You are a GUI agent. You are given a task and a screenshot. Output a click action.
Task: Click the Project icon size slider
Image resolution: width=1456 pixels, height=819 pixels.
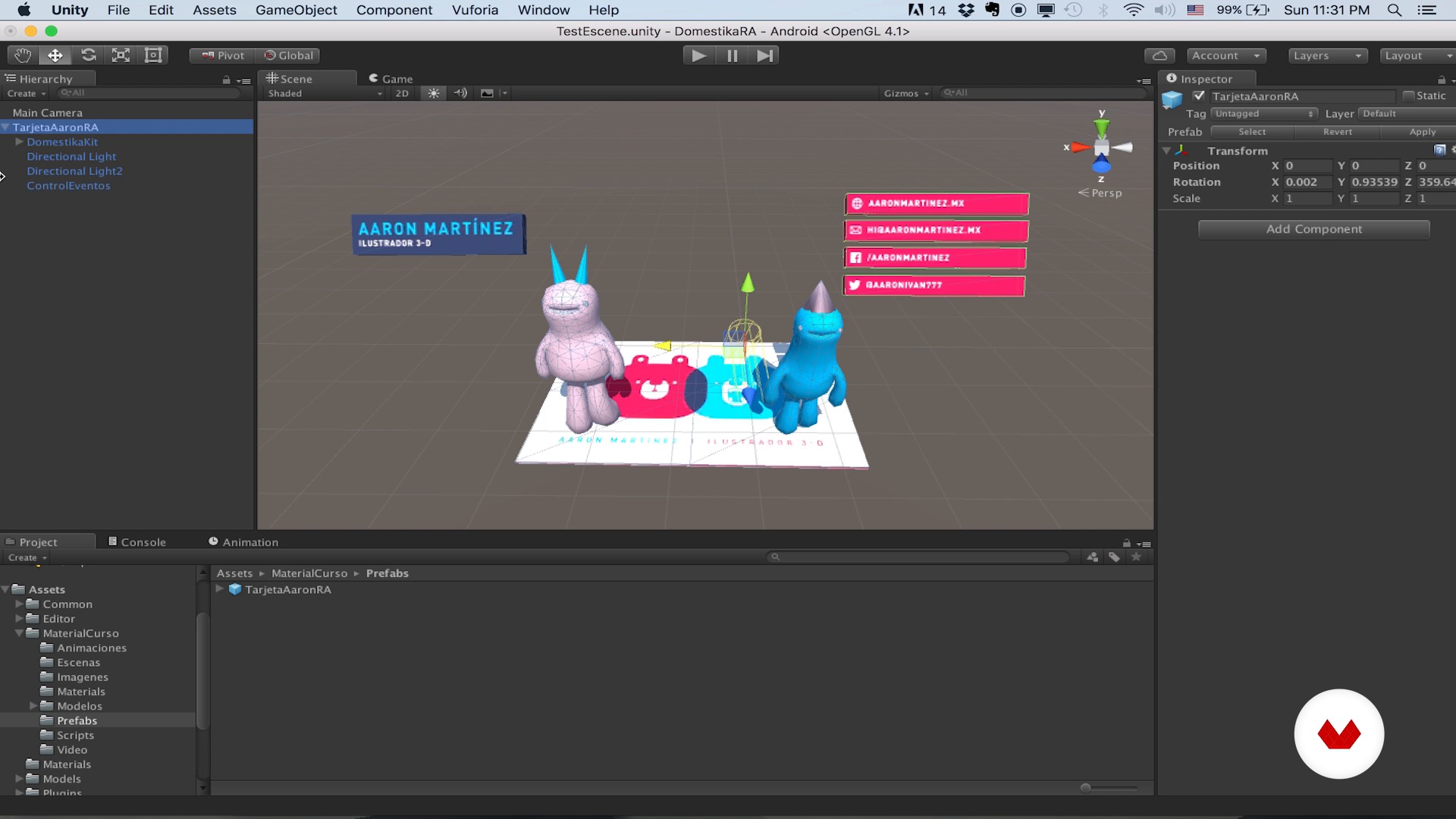(1109, 788)
